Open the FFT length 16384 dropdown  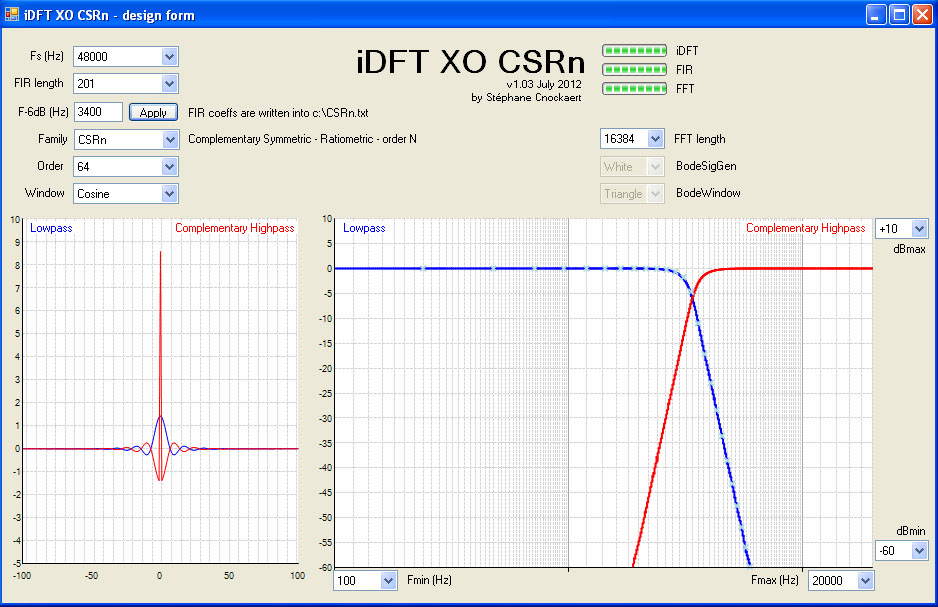656,139
